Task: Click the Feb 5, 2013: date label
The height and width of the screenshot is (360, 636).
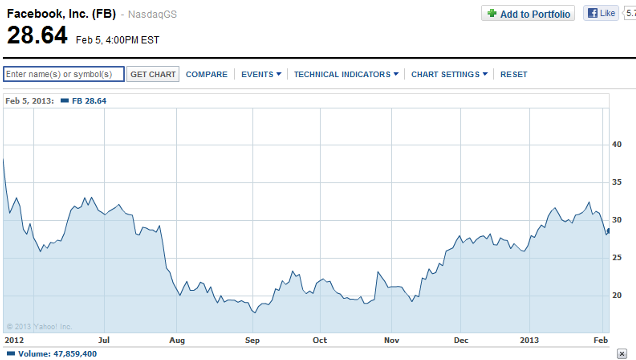Action: 30,101
